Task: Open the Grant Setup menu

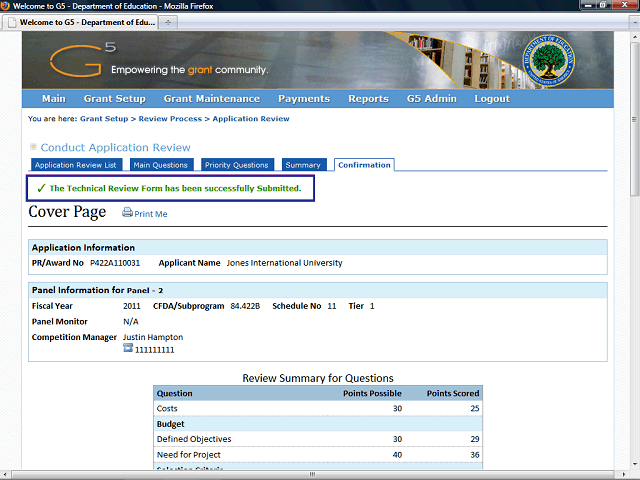Action: tap(114, 99)
